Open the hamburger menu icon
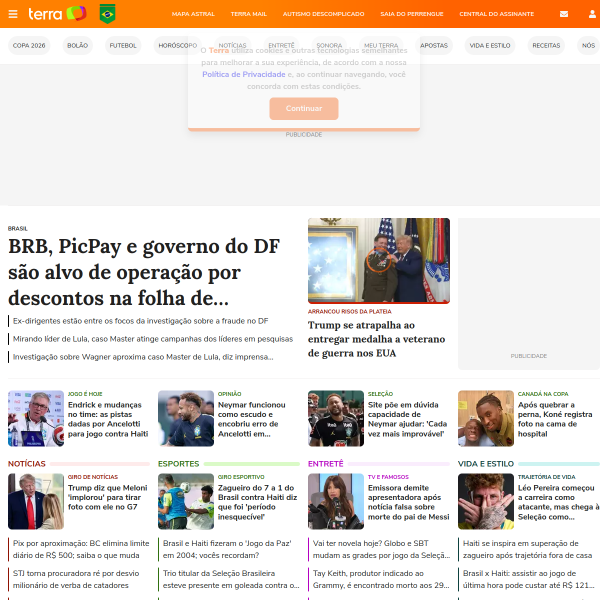 13,14
